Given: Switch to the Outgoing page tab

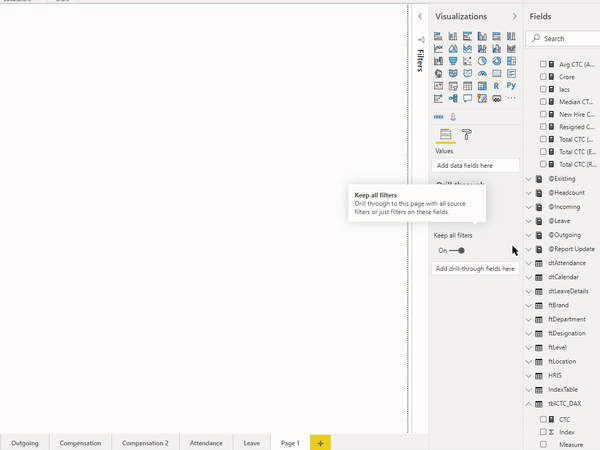Looking at the screenshot, I should coord(24,443).
